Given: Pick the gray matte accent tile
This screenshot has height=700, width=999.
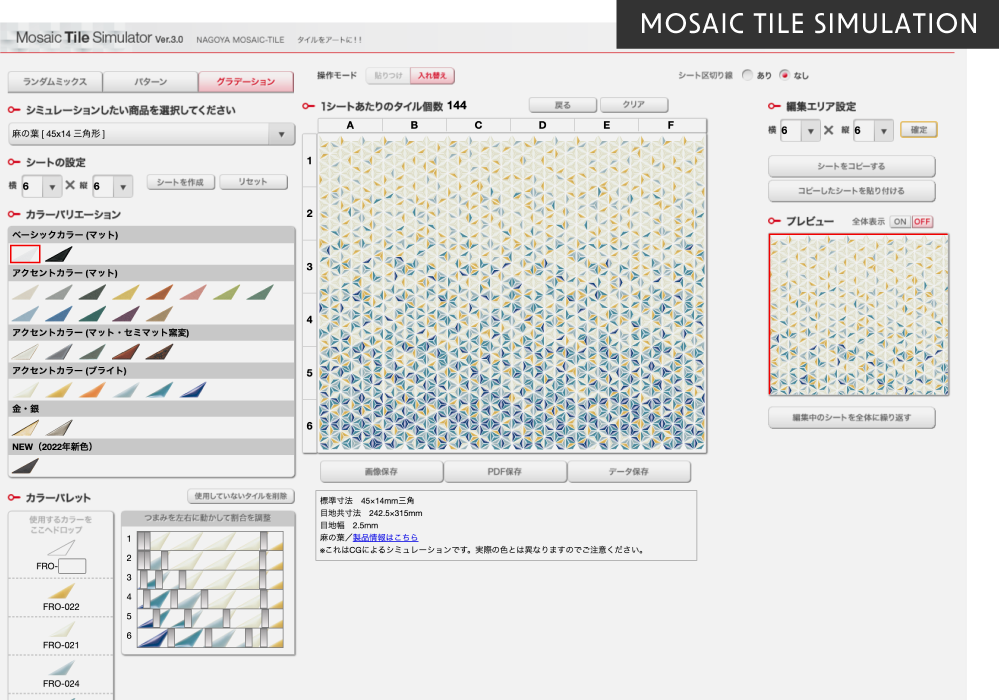Looking at the screenshot, I should [59, 292].
